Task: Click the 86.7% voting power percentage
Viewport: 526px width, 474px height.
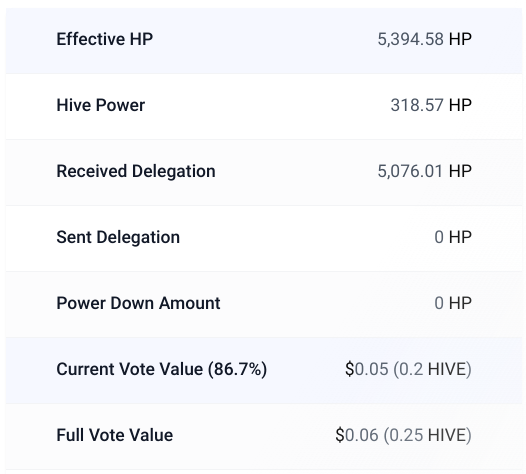Action: 238,369
